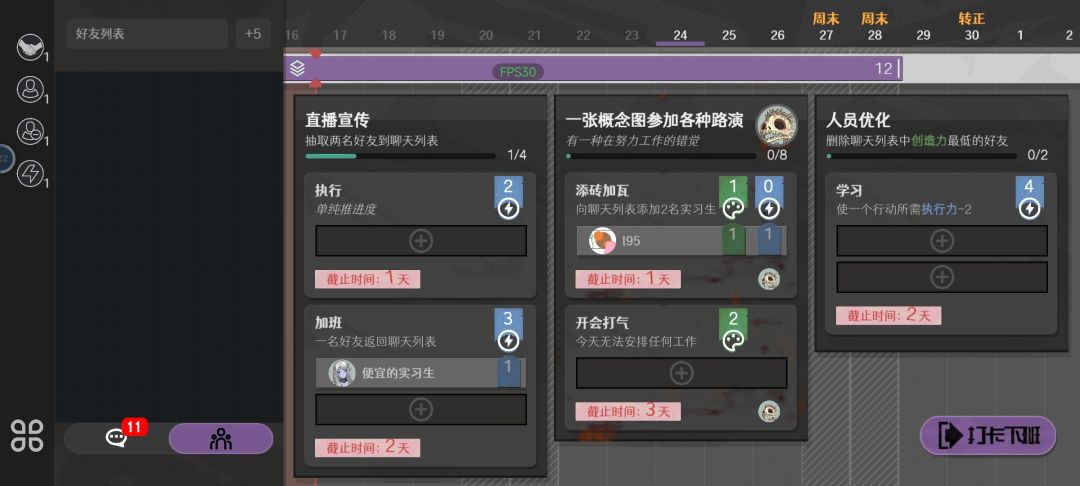Image resolution: width=1080 pixels, height=486 pixels.
Task: Click small skull icon under 添砖加瓦
Action: (x=769, y=279)
